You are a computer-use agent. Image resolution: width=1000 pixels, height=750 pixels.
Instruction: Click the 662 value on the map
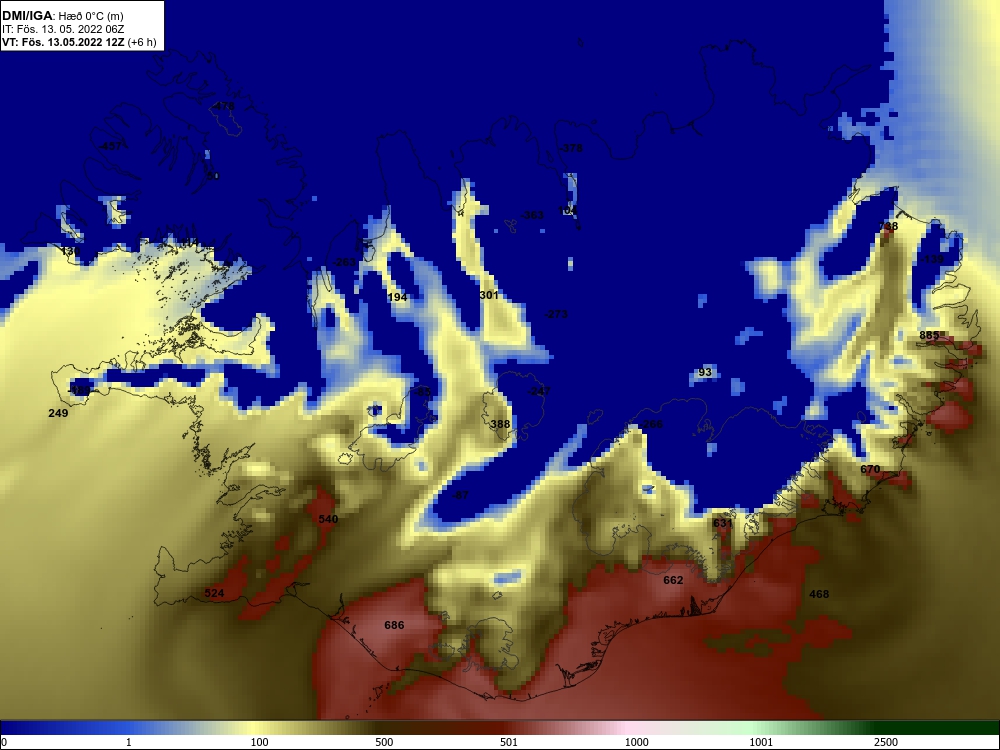coord(673,580)
